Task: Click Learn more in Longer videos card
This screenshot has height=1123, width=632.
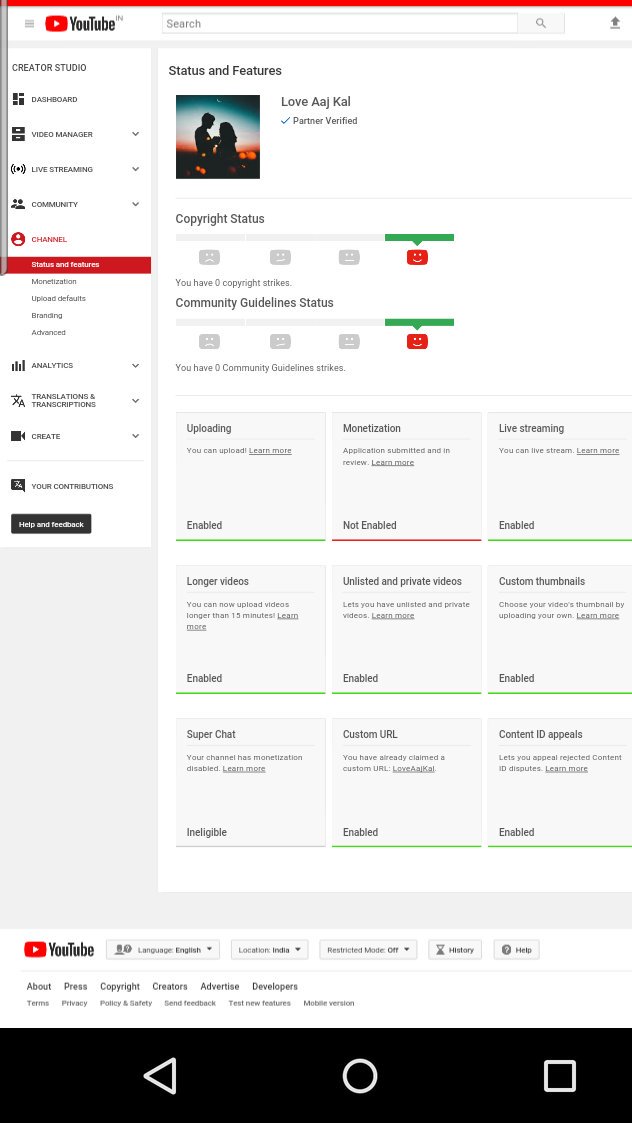Action: pos(287,616)
